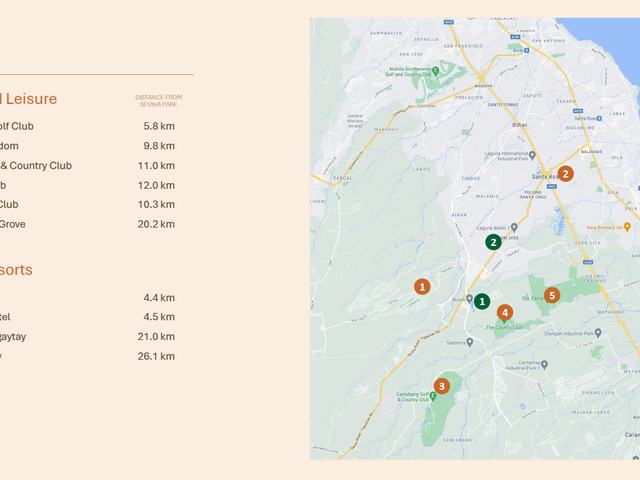The image size is (640, 480).
Task: Click the 'General Mariano Alvarez' map label
Action: (x=355, y=121)
